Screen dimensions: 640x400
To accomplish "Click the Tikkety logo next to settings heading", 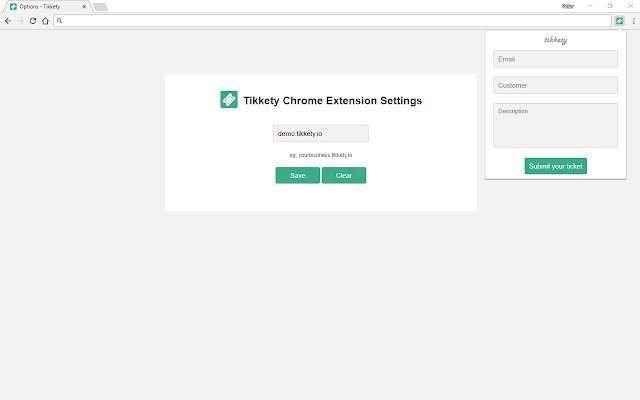I will (x=229, y=100).
